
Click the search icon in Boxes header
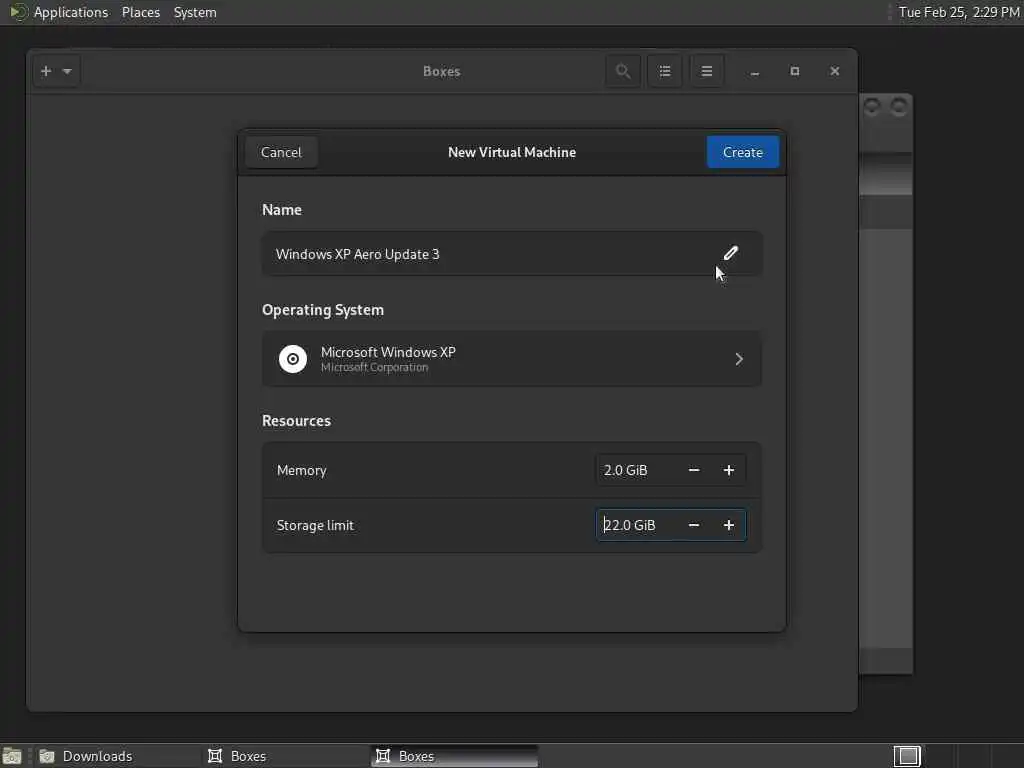[623, 71]
